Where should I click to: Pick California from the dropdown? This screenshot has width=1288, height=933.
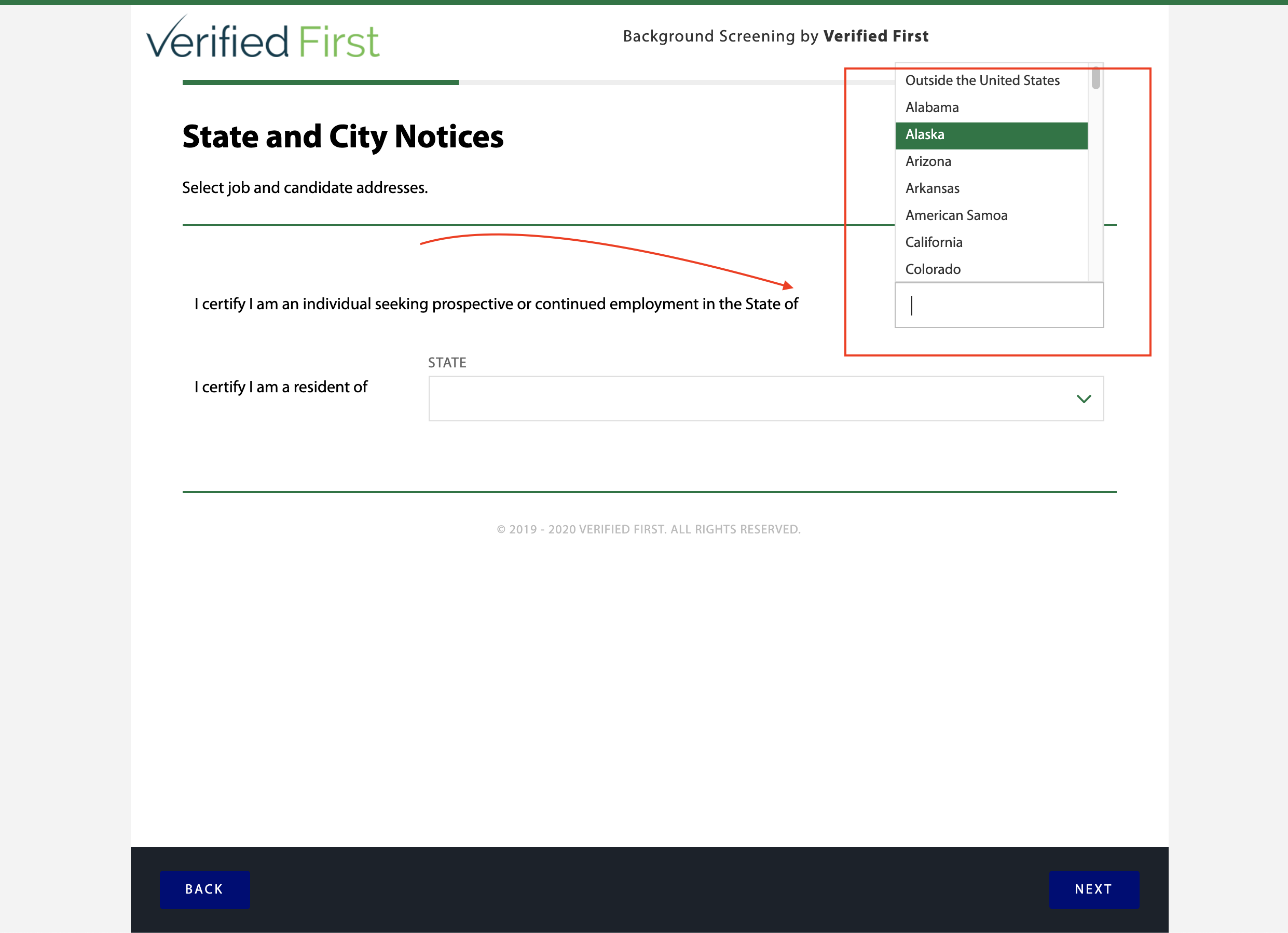pyautogui.click(x=991, y=242)
